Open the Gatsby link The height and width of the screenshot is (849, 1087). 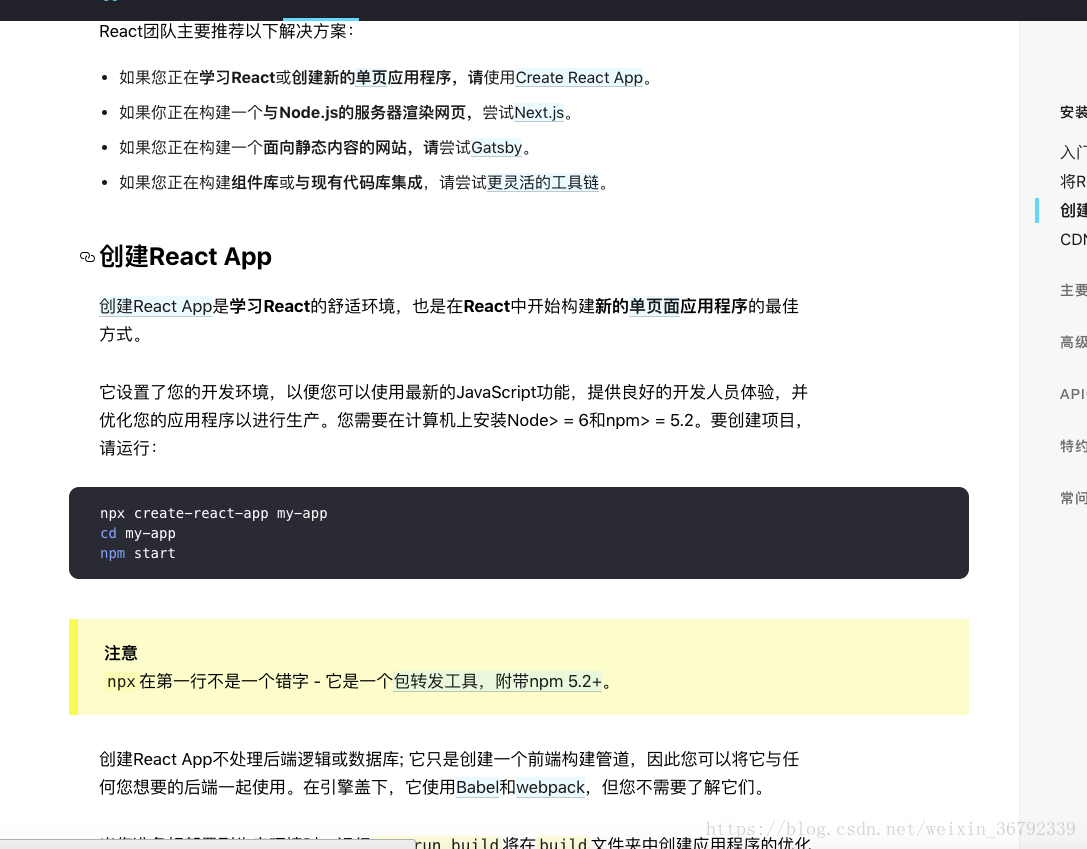click(496, 148)
